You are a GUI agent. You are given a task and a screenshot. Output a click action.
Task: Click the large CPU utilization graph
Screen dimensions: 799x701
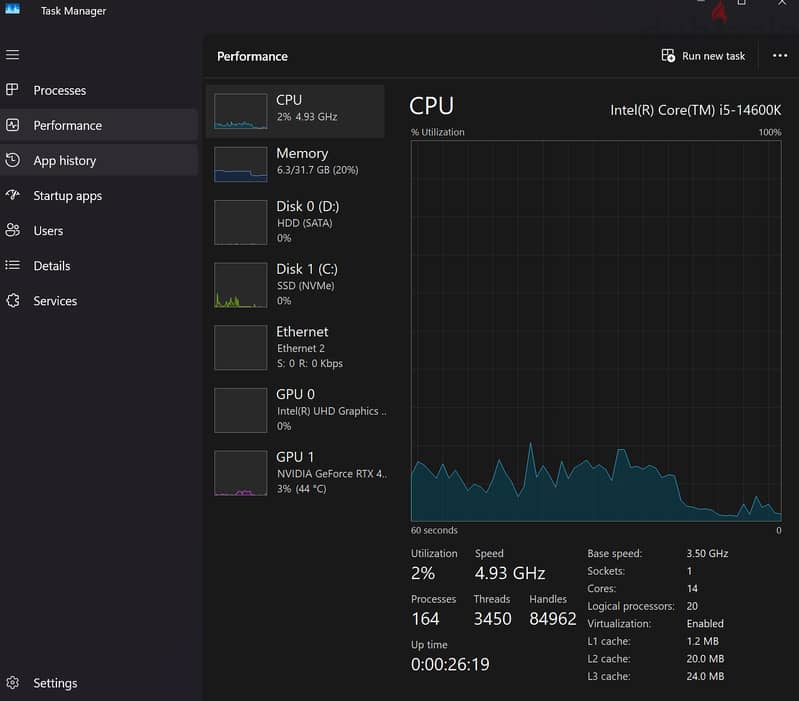click(x=596, y=331)
